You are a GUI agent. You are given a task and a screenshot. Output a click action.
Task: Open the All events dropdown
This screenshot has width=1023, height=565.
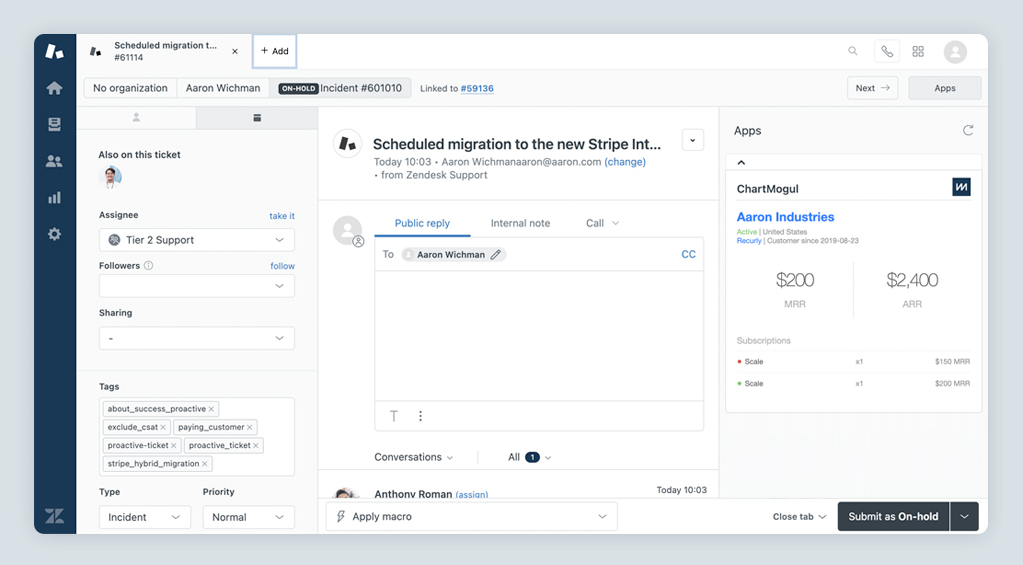point(530,457)
